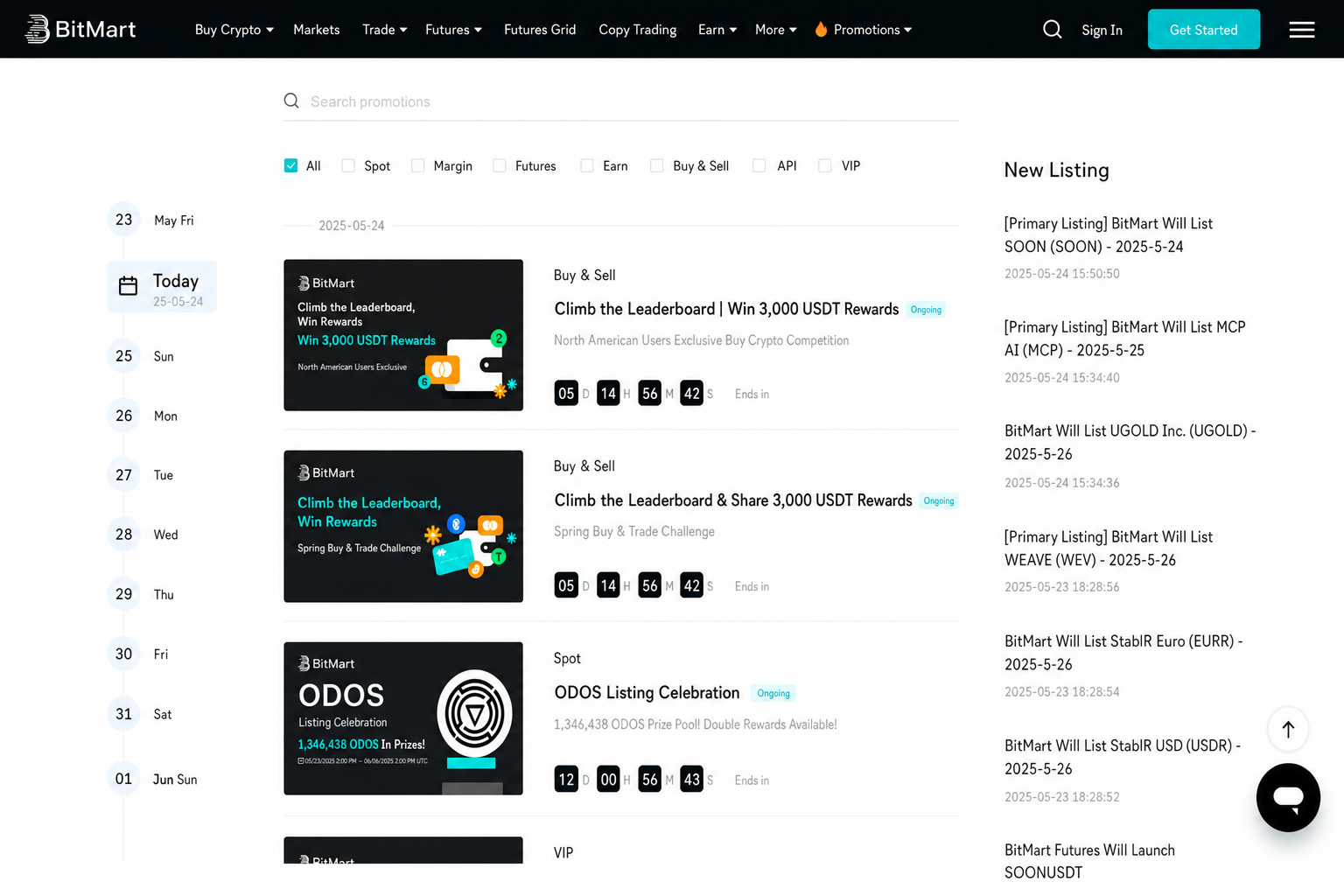Click the calendar icon next to Today
This screenshot has height=896, width=1344.
[128, 286]
